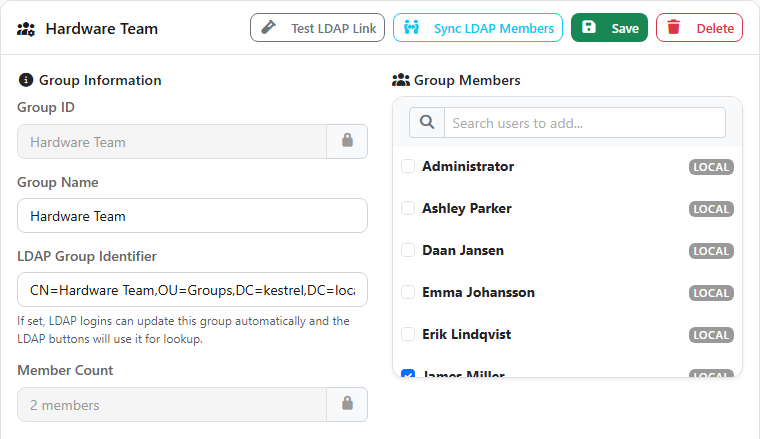The width and height of the screenshot is (760, 439).
Task: Click the LOCAL badge for Administrator
Action: (x=711, y=167)
